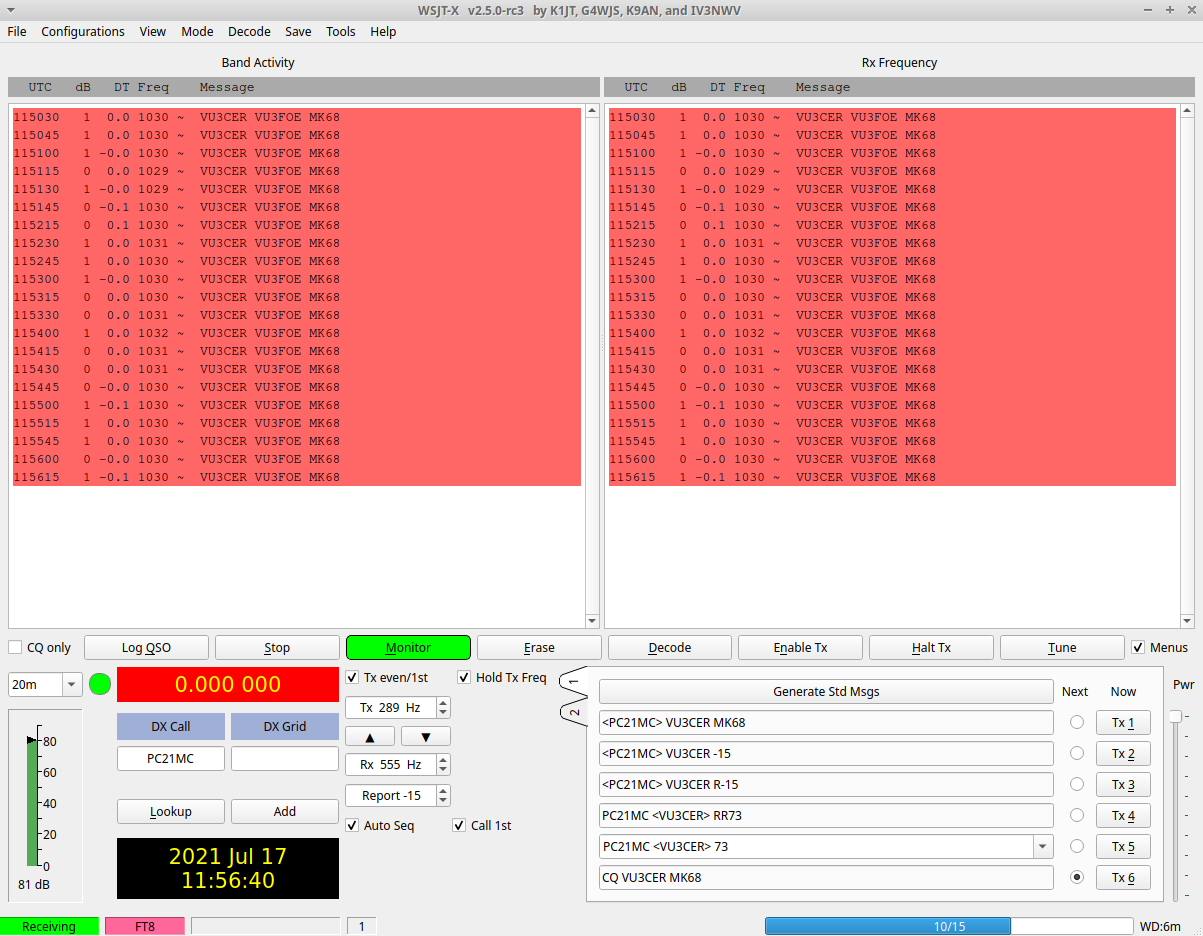Open the Save menu
This screenshot has width=1203, height=936.
click(298, 31)
